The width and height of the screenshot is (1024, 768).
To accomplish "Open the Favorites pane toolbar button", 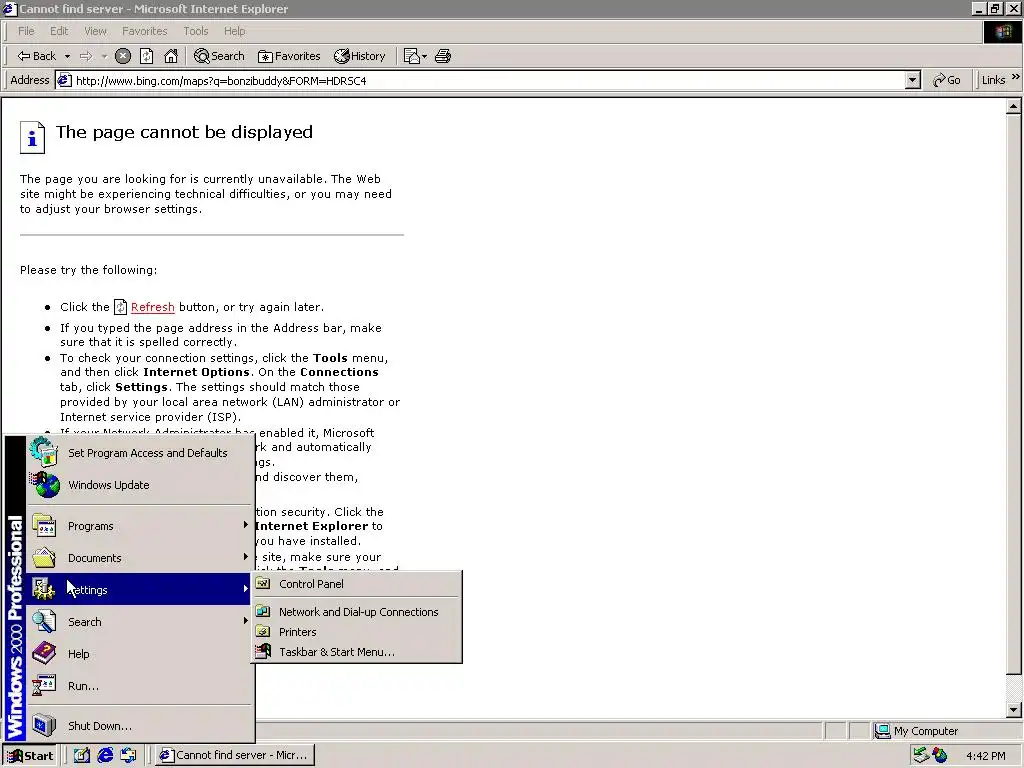I will pos(289,56).
